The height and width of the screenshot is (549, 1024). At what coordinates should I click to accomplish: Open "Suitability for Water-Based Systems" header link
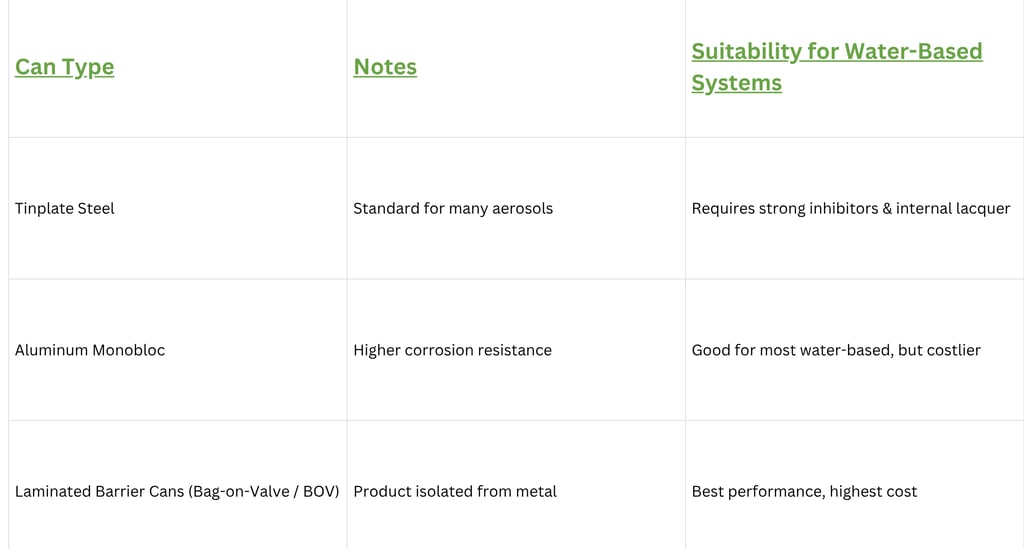836,51
